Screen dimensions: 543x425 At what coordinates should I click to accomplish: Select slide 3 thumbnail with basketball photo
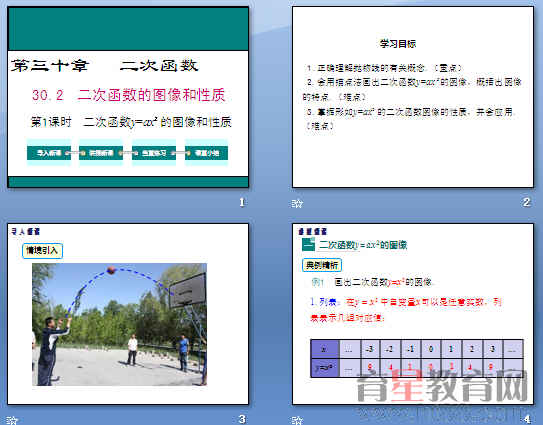coord(128,314)
